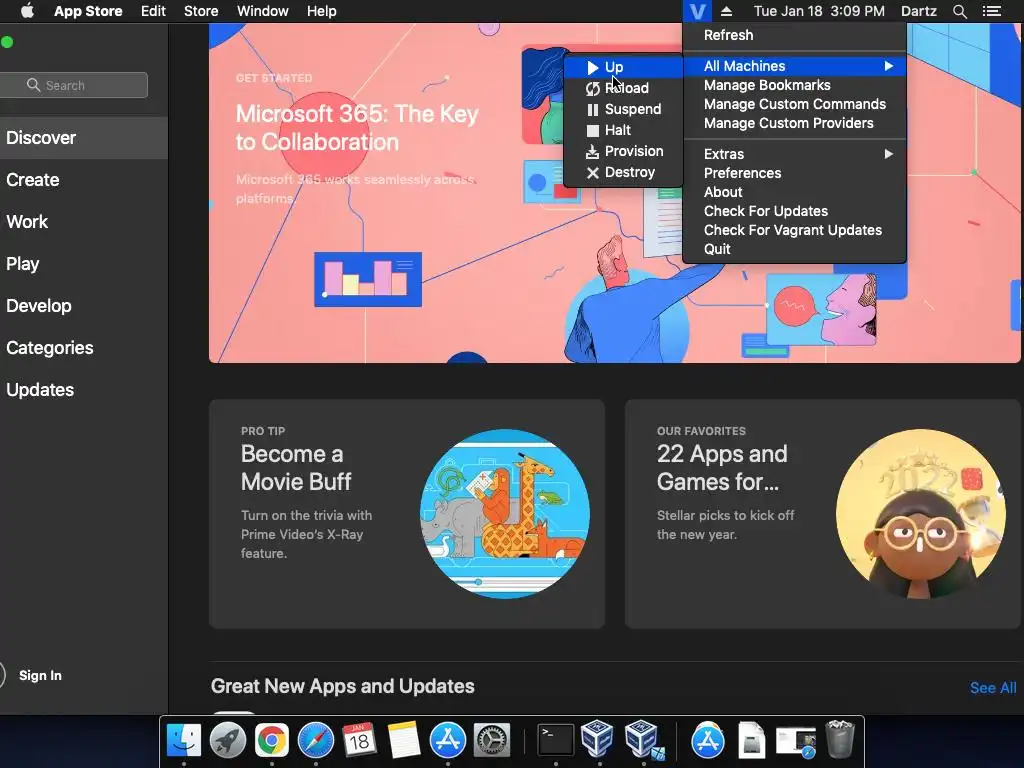The width and height of the screenshot is (1024, 768).
Task: Select Work in App Store sidebar
Action: click(84, 222)
